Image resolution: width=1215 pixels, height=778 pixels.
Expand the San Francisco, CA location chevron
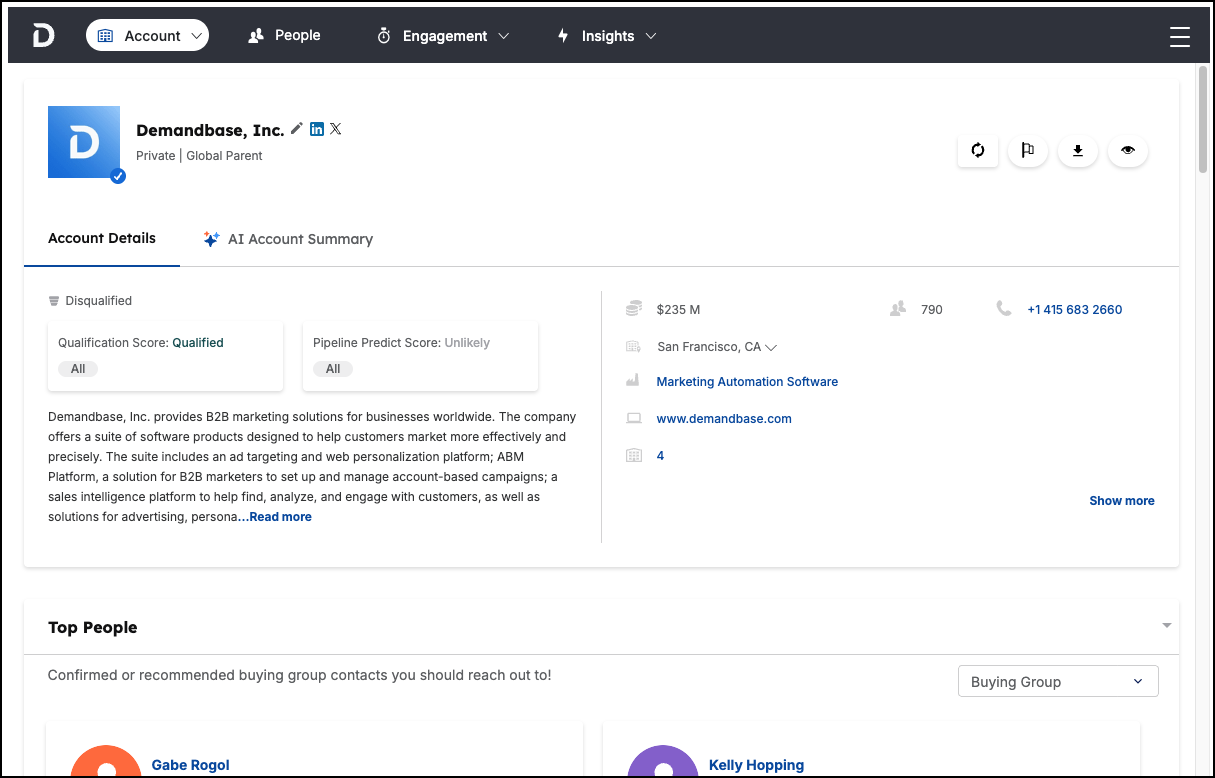[771, 347]
